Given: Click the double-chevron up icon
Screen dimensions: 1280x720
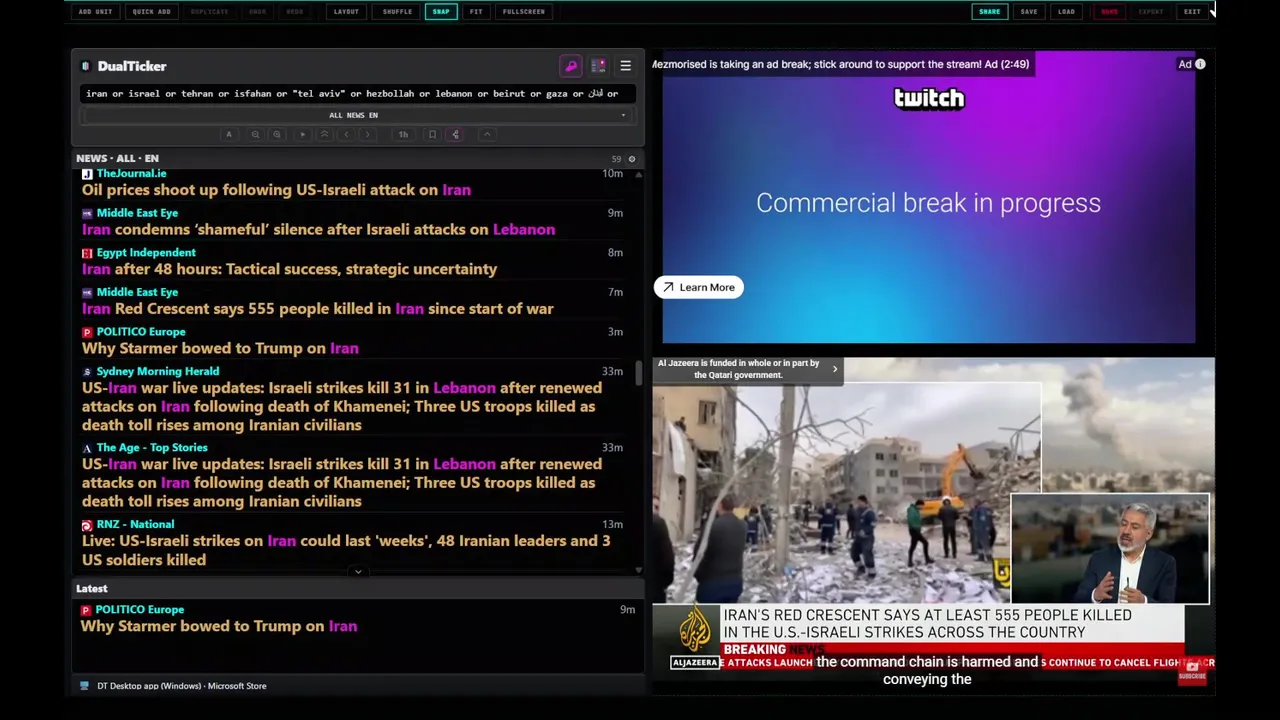Looking at the screenshot, I should (324, 134).
